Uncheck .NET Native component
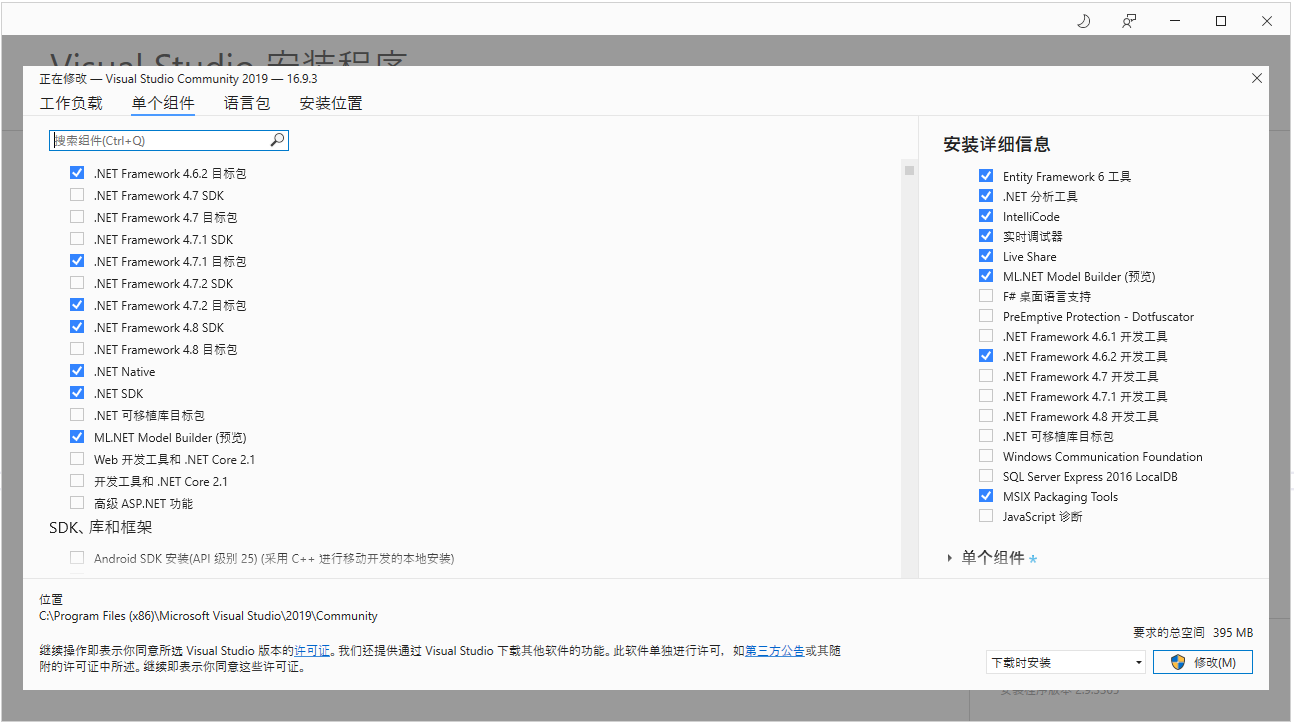Image resolution: width=1294 pixels, height=727 pixels. (x=77, y=371)
